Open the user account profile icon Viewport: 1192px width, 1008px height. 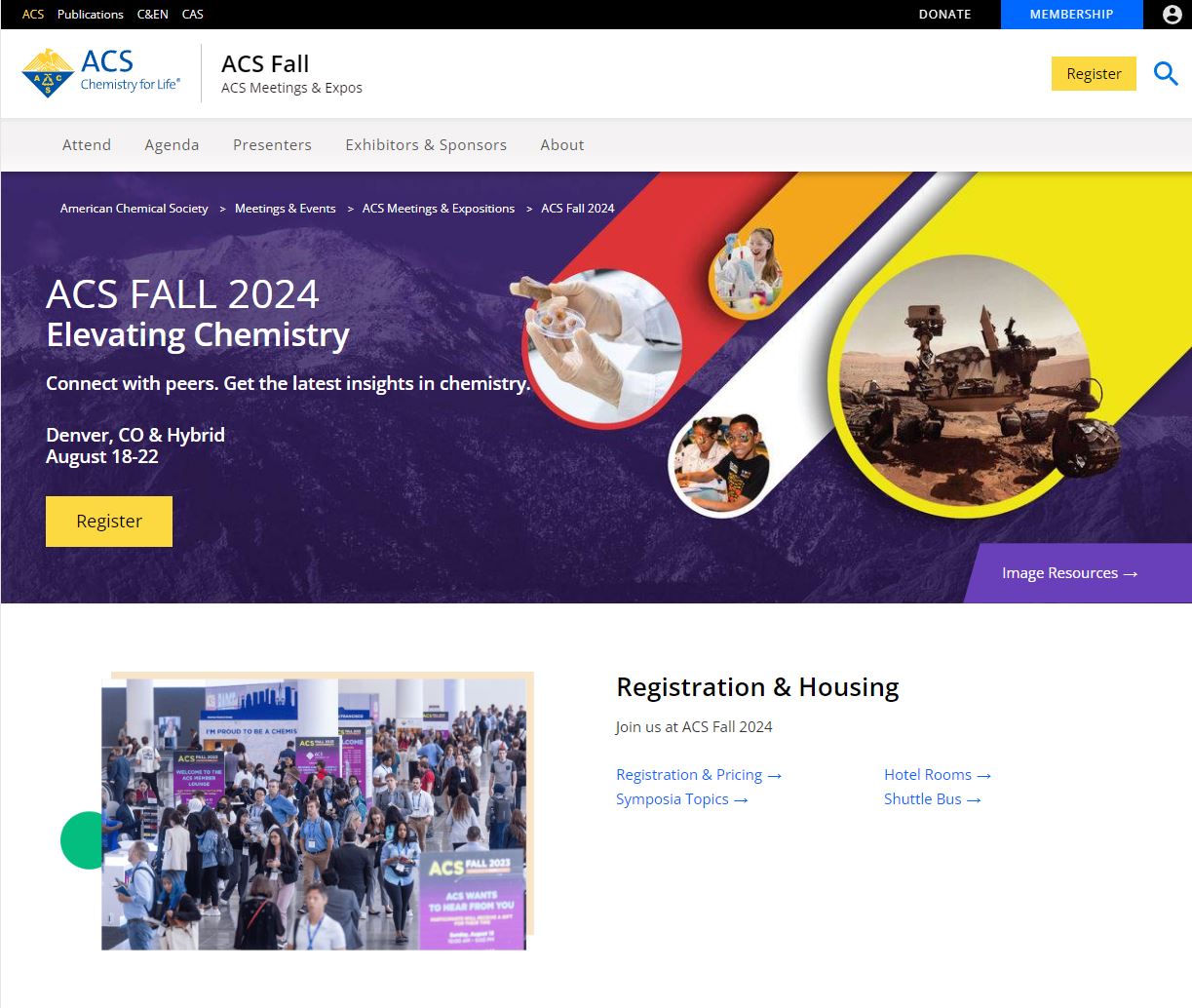[1173, 15]
